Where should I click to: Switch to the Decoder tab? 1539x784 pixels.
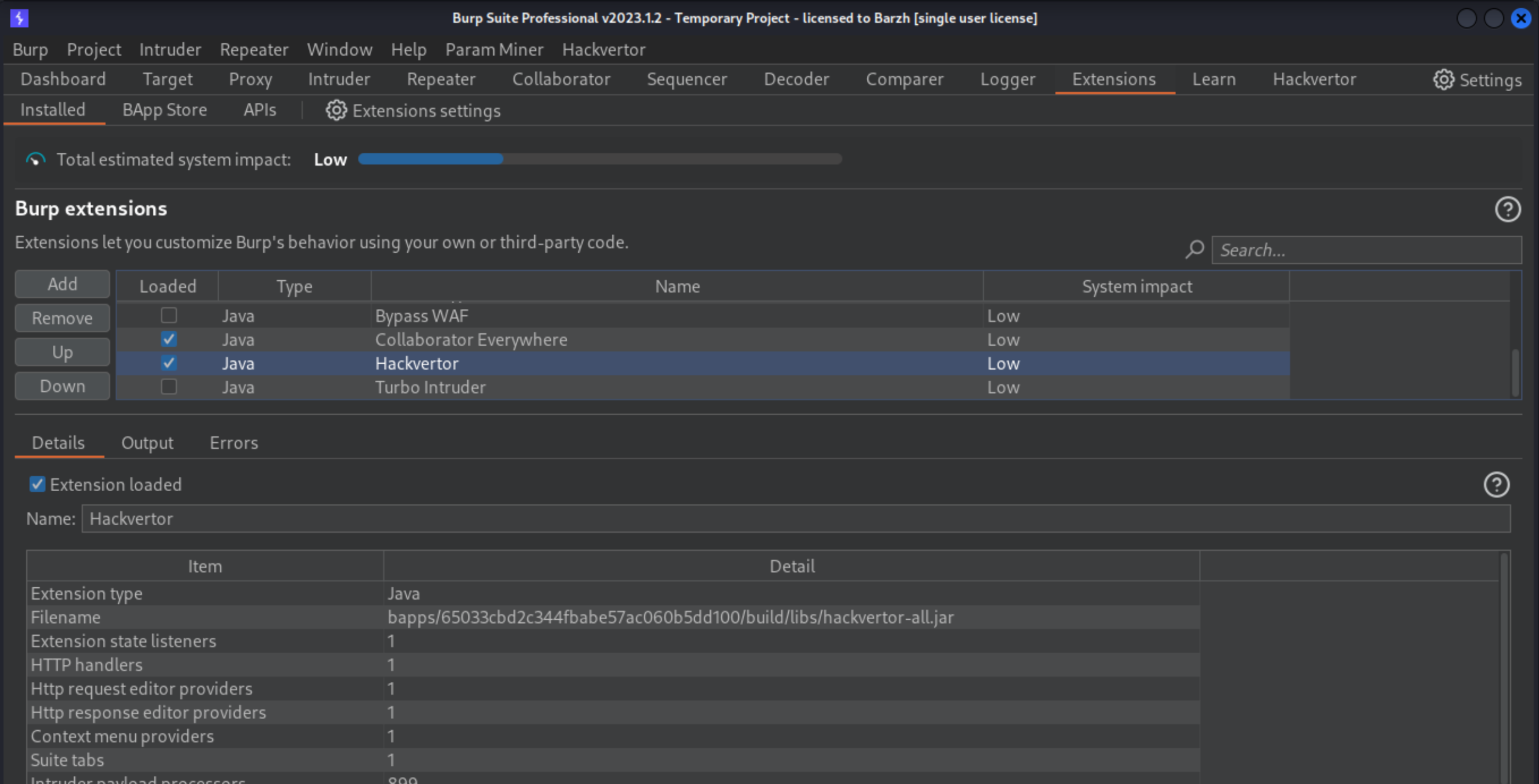796,80
